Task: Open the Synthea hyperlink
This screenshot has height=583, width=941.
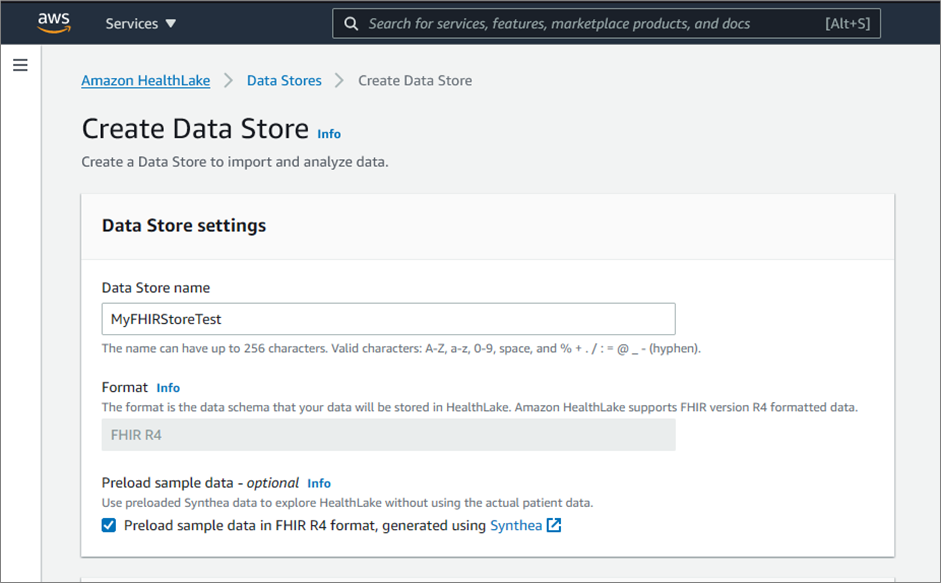Action: point(516,525)
